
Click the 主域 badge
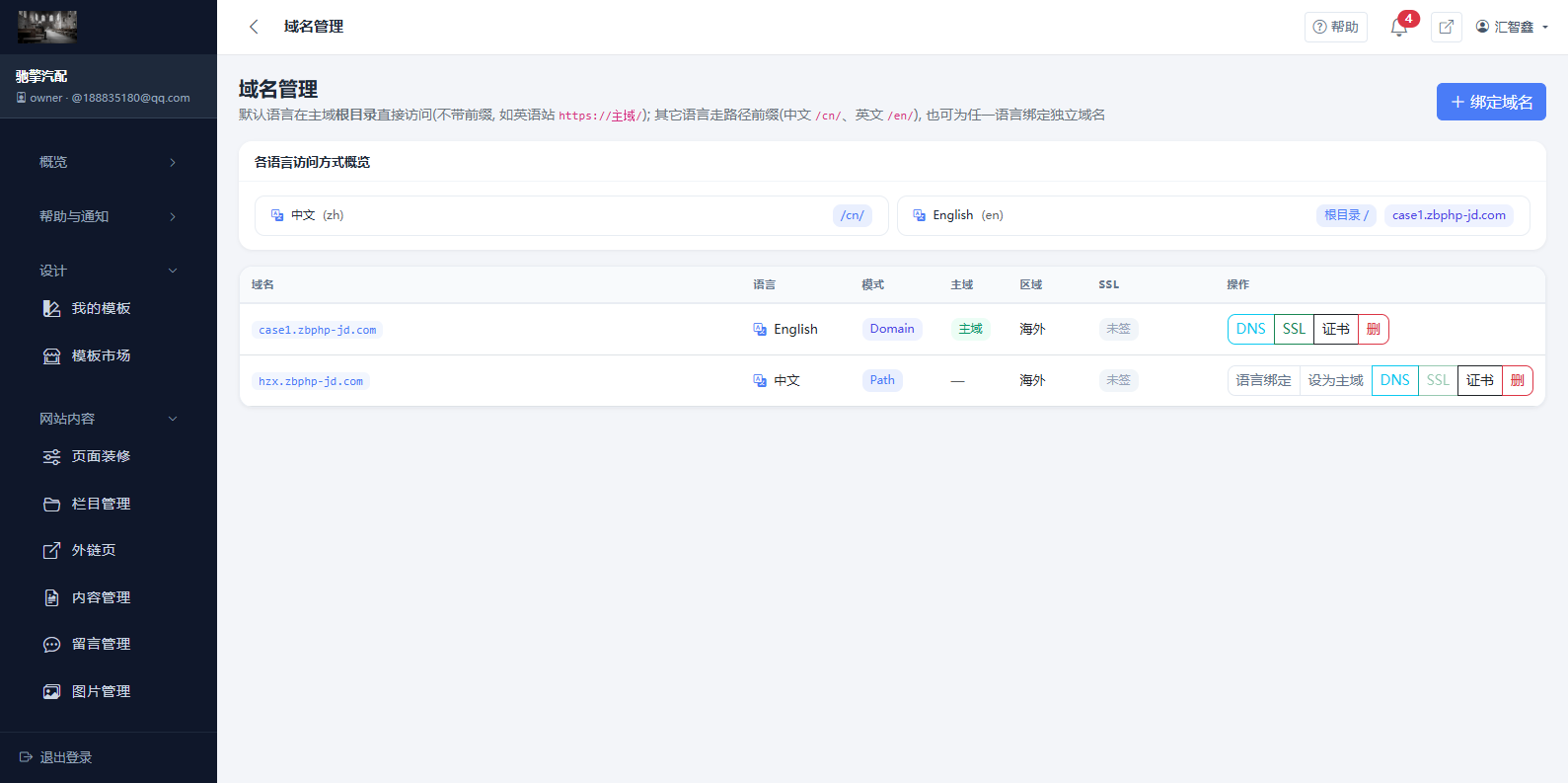coord(971,329)
